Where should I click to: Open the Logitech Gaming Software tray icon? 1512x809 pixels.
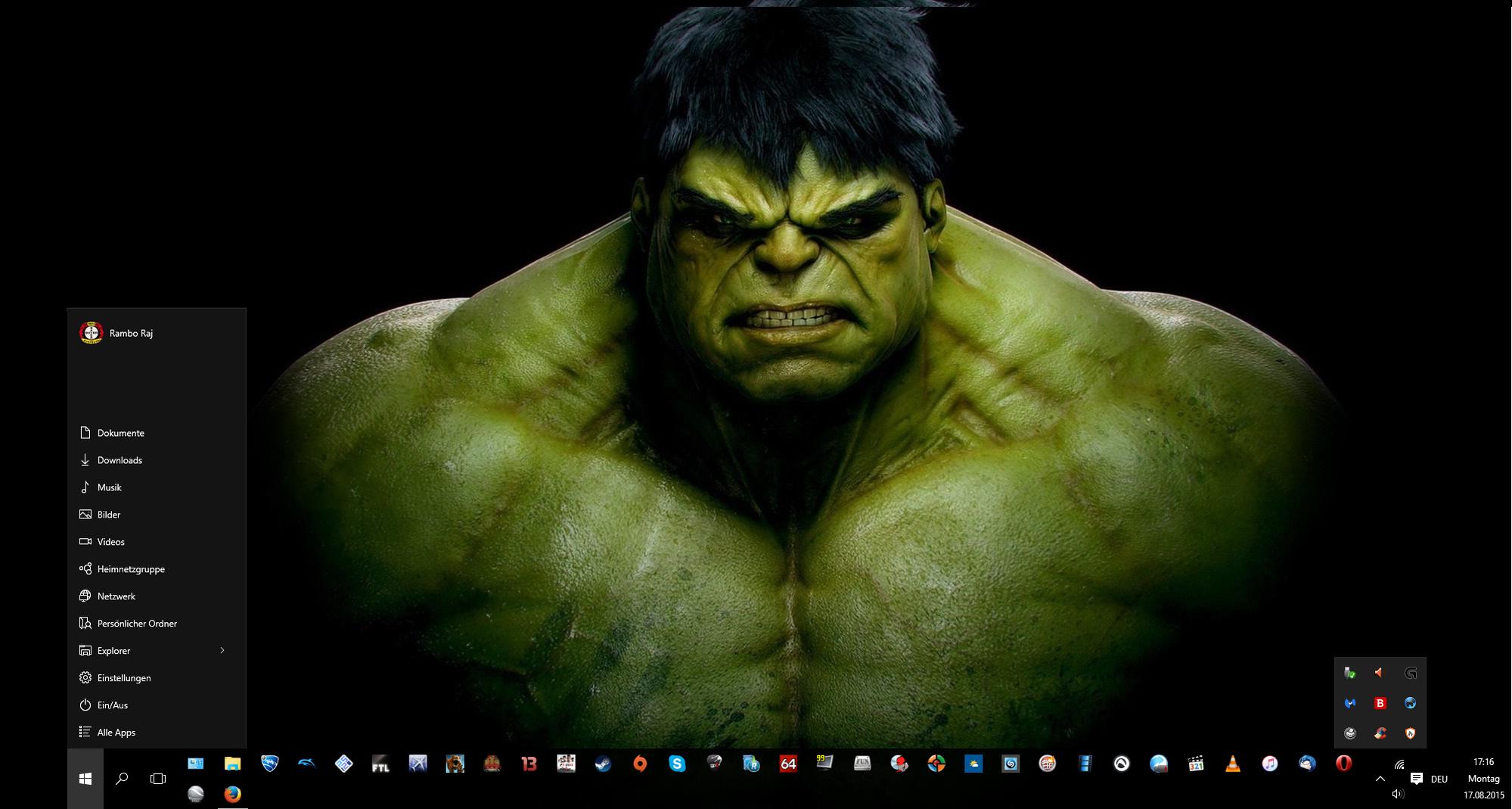pos(1411,673)
